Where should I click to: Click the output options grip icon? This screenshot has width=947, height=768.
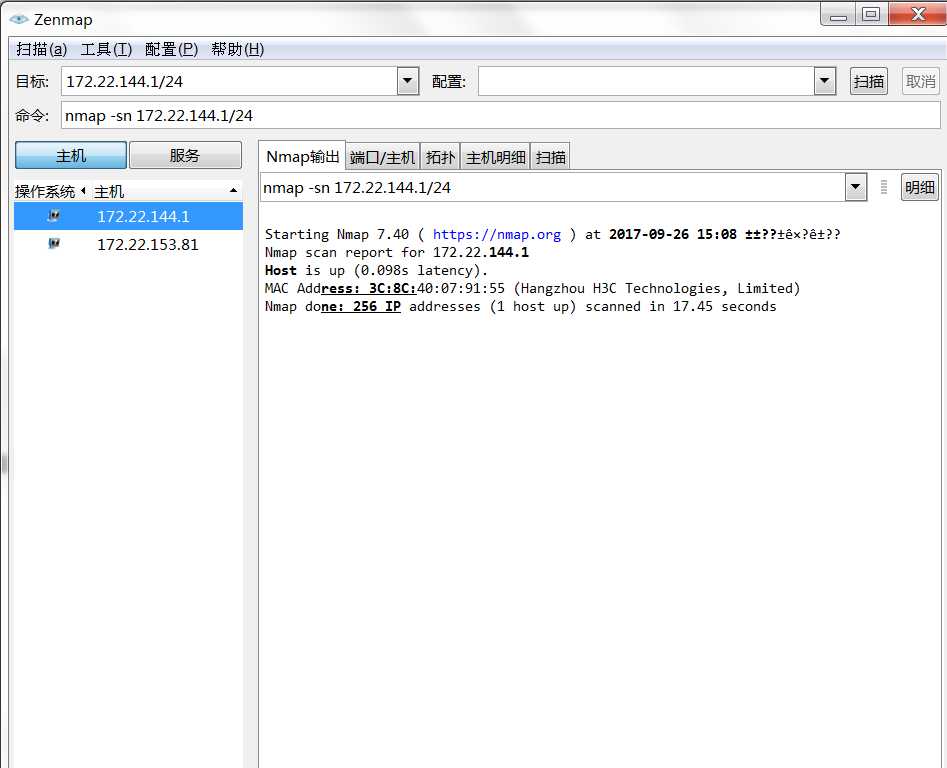(884, 187)
